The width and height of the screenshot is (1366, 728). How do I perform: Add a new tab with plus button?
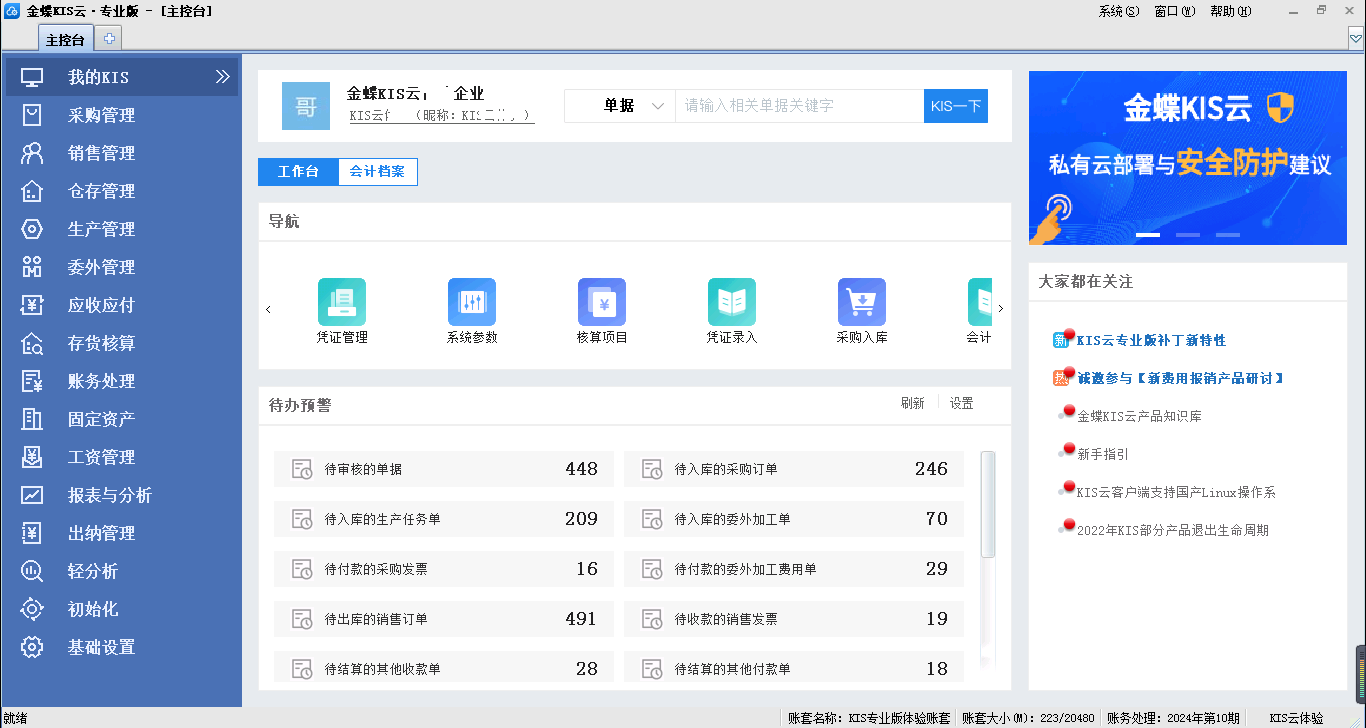pos(109,39)
